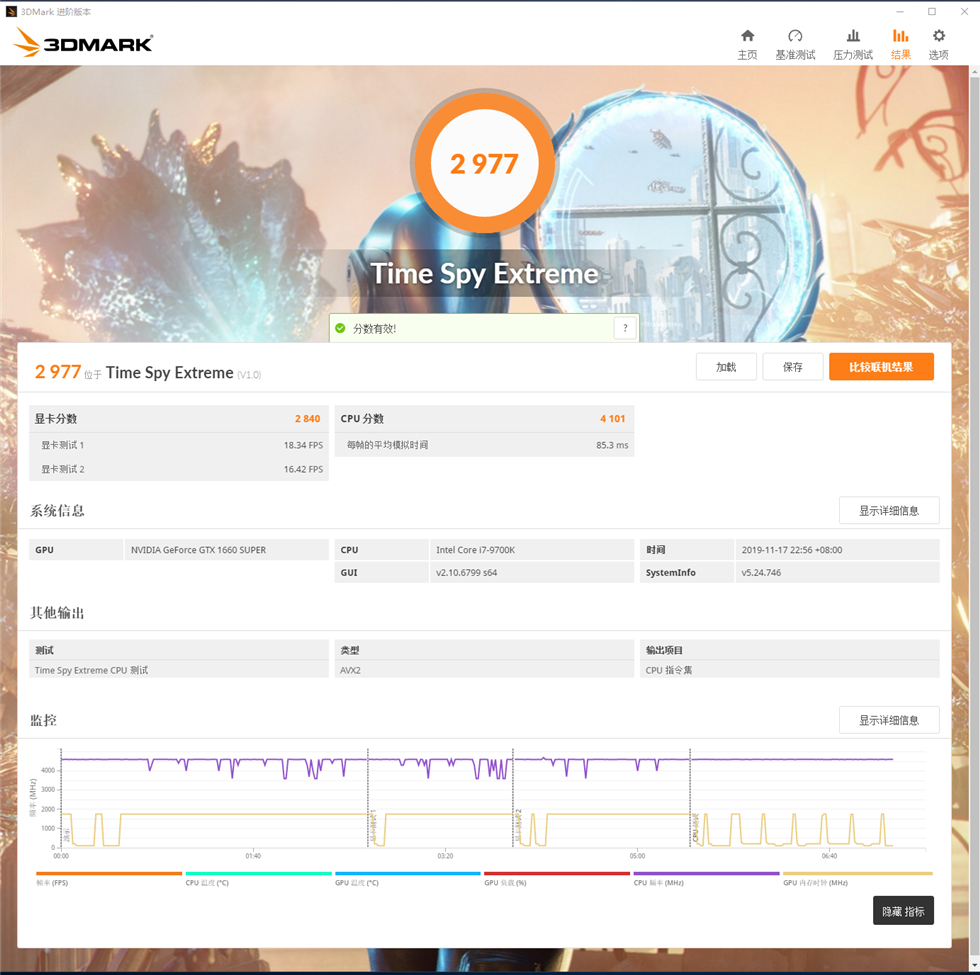The image size is (980, 975).
Task: Open the 压力测试 stress test icon
Action: [x=852, y=43]
